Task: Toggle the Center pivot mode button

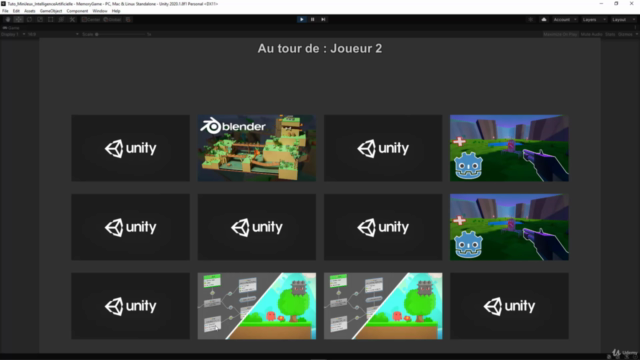Action: [91, 20]
